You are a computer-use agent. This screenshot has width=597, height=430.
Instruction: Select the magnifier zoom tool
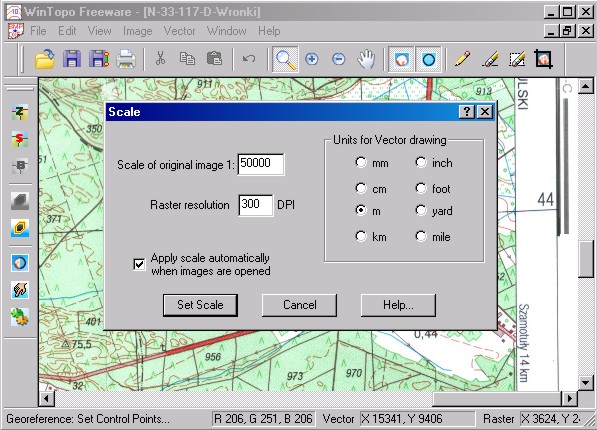285,59
